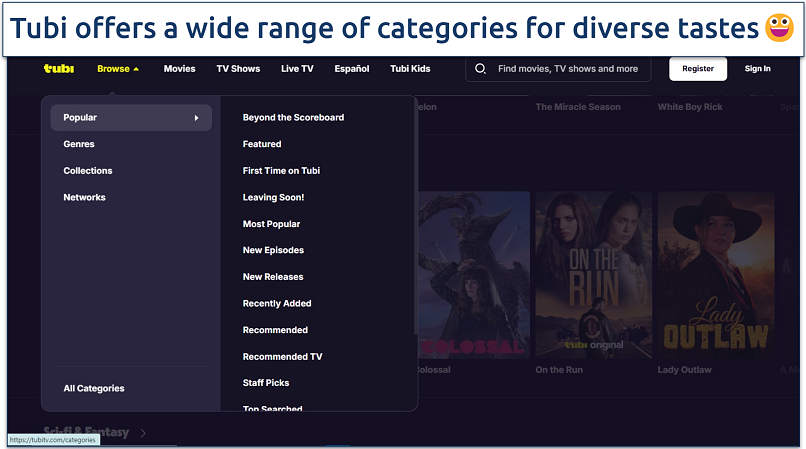
Task: Select Genres in the browse menu
Action: 79,144
